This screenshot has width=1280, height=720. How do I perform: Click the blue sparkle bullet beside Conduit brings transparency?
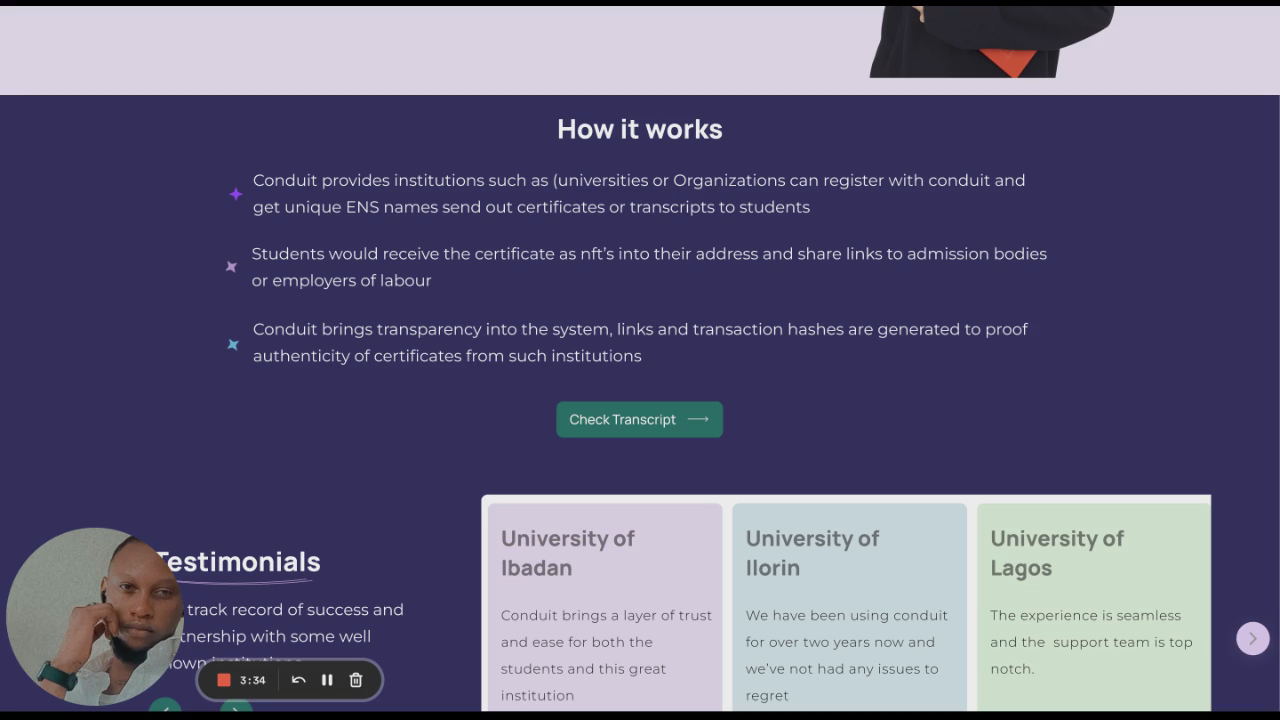[x=233, y=344]
